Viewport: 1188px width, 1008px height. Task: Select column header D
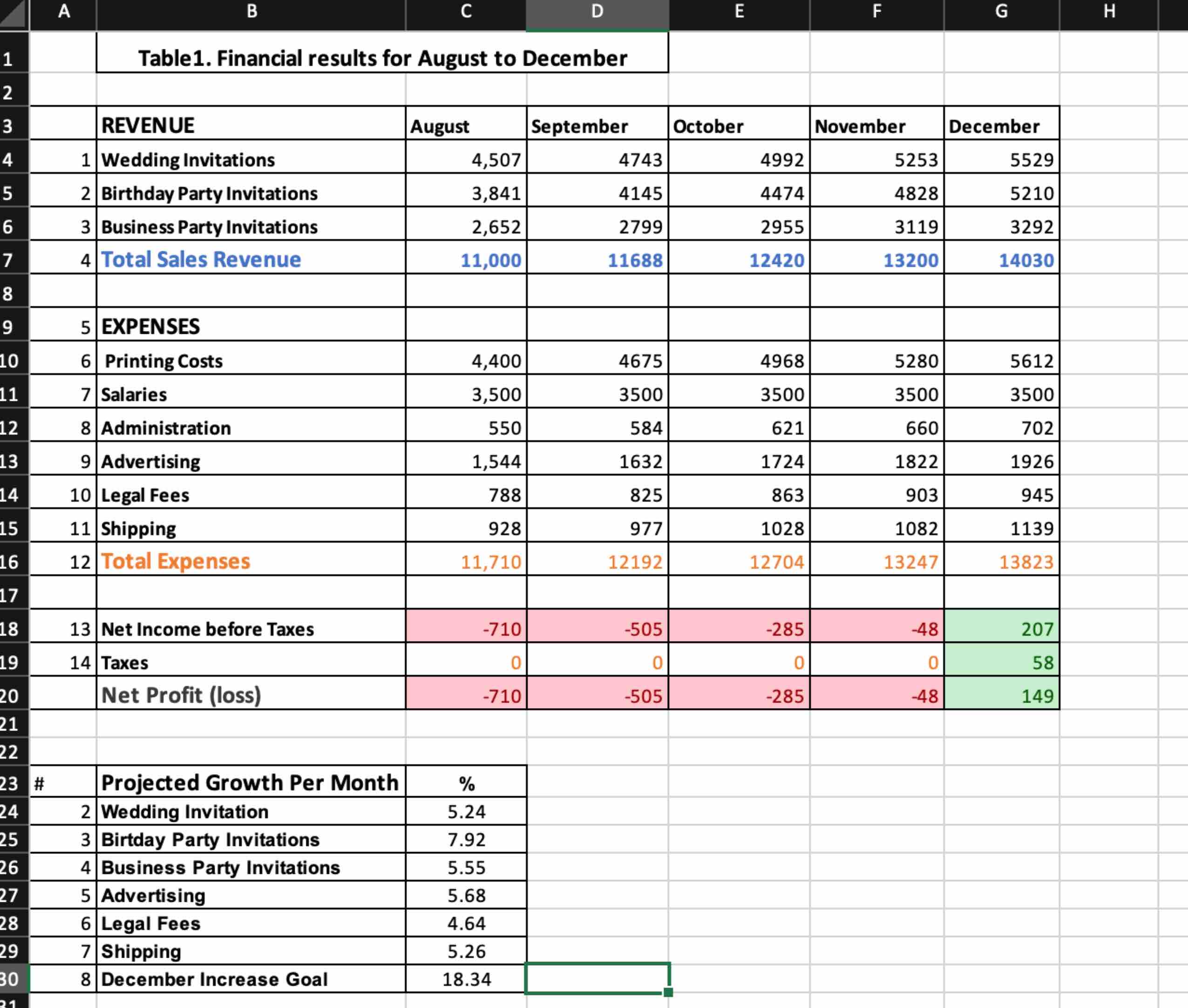pos(596,12)
